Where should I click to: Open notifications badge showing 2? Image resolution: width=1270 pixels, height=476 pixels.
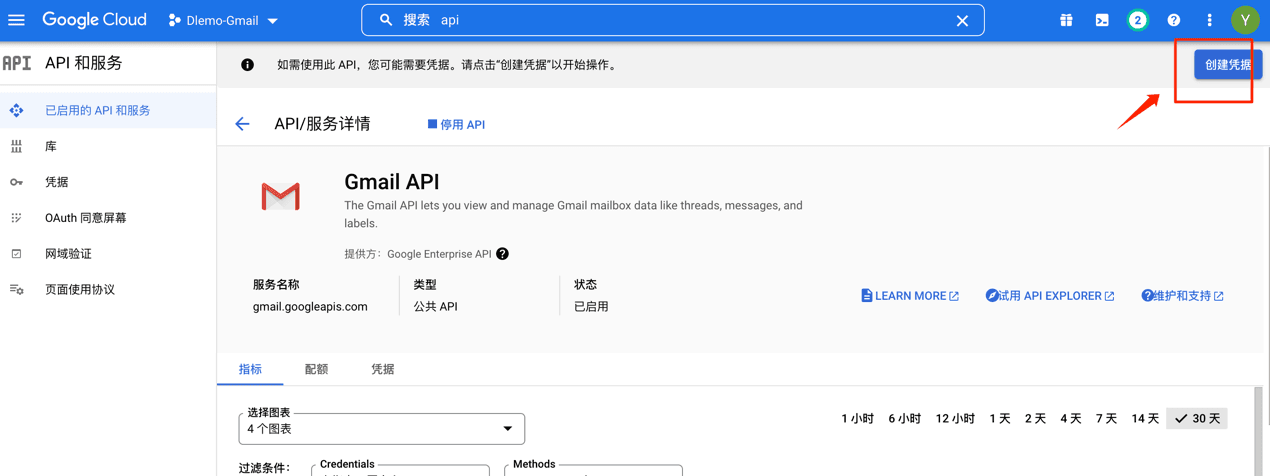pyautogui.click(x=1137, y=20)
